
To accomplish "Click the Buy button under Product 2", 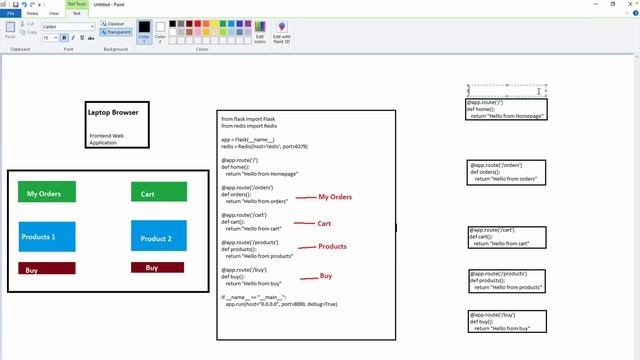I will 158,267.
